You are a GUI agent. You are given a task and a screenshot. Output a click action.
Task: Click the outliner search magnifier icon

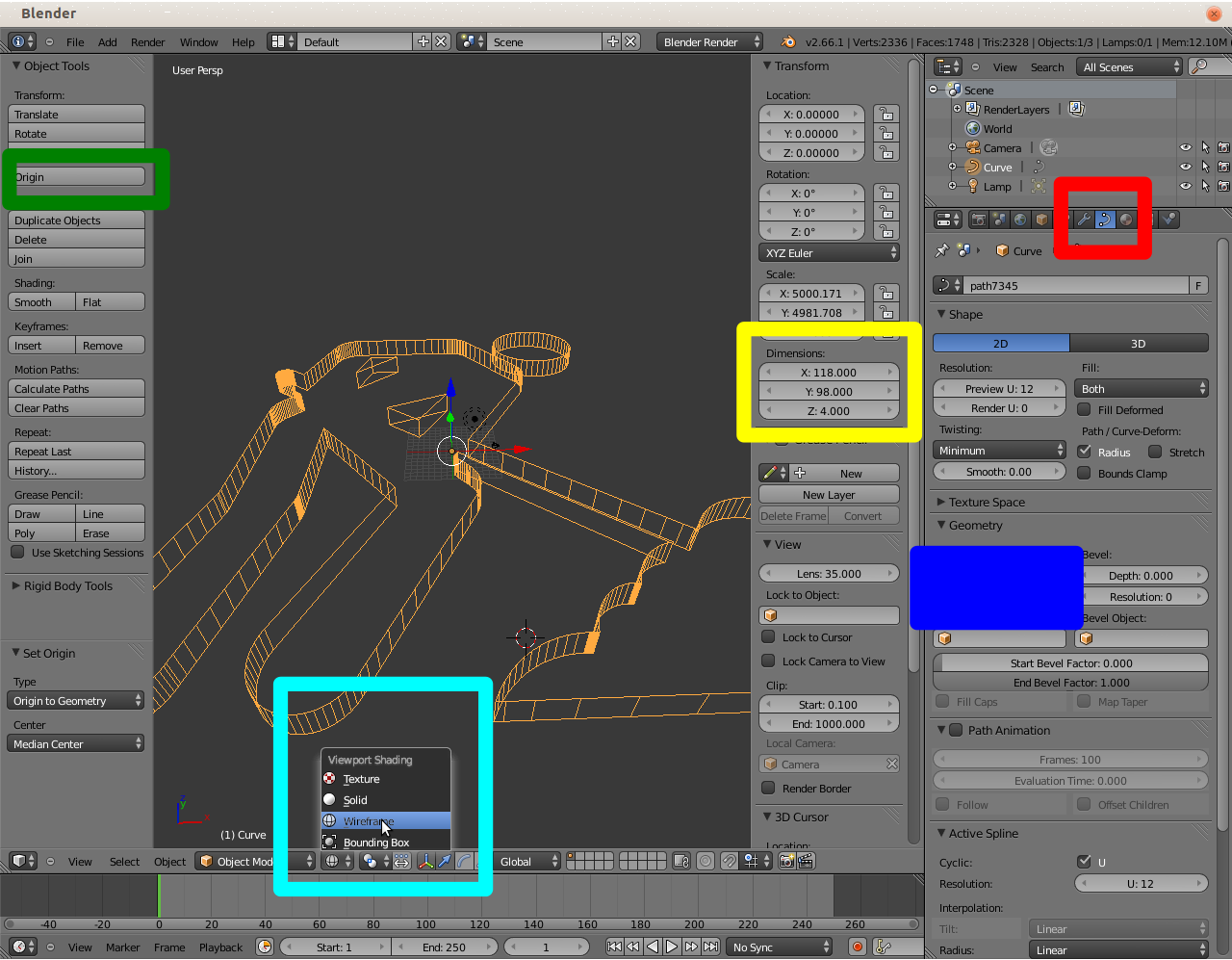1199,66
